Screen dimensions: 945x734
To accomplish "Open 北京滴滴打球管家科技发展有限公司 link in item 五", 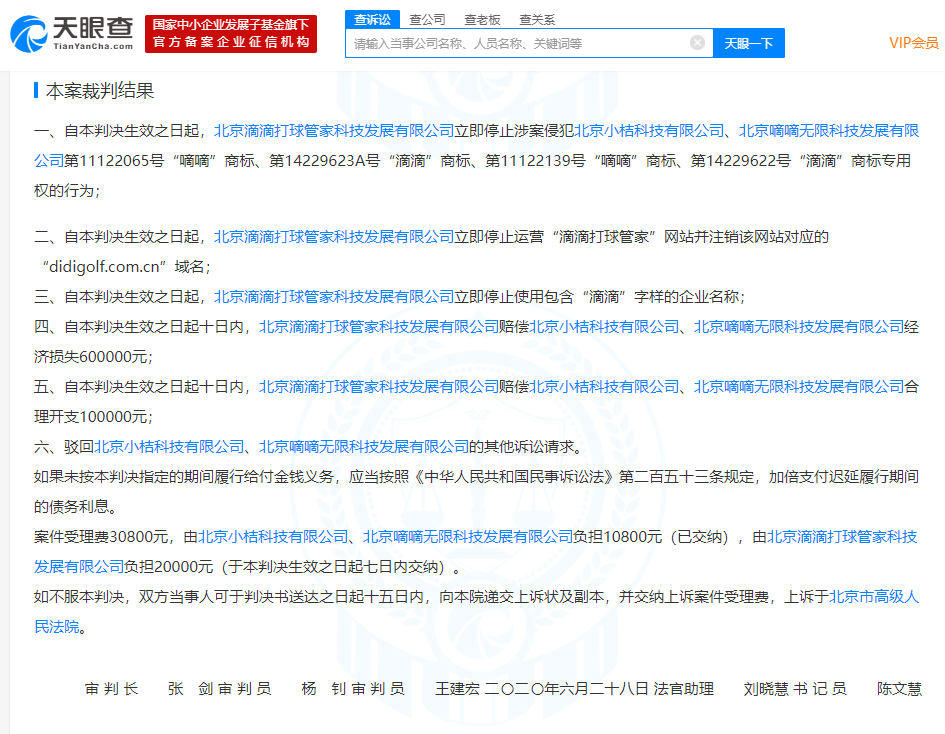I will [379, 386].
